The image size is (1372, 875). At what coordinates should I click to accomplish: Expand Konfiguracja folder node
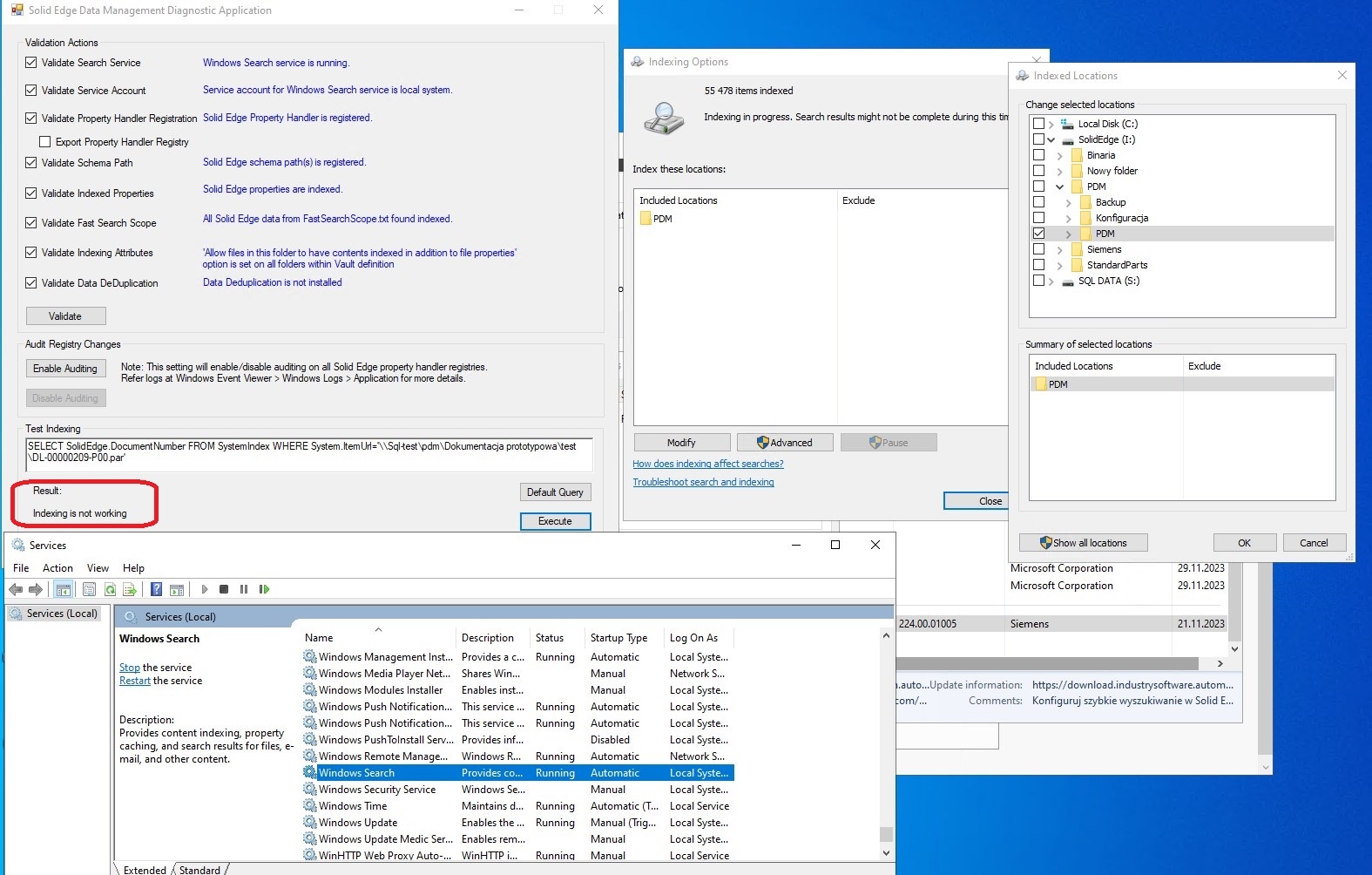tap(1069, 218)
